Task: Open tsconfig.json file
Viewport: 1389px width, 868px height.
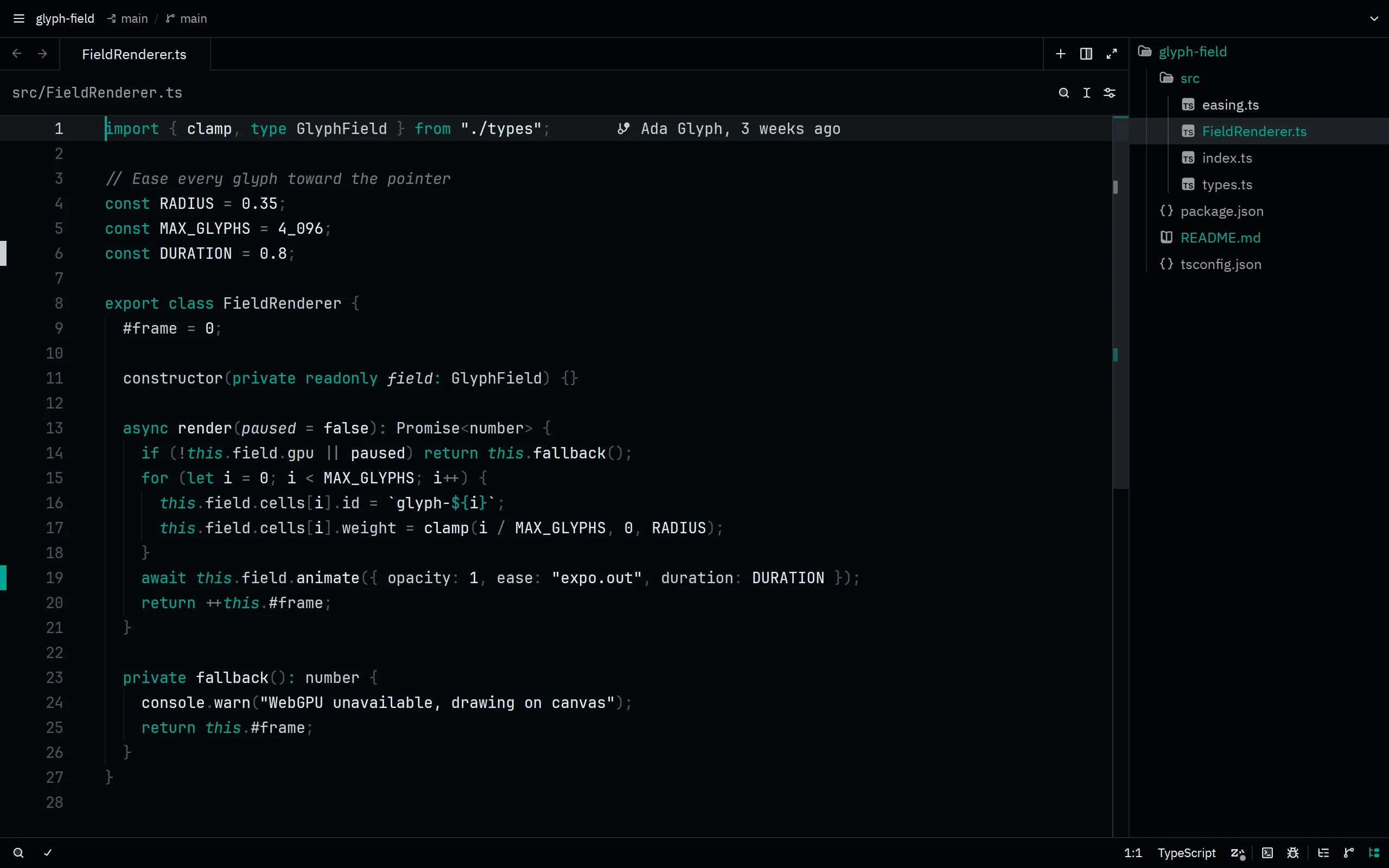Action: pyautogui.click(x=1259, y=264)
